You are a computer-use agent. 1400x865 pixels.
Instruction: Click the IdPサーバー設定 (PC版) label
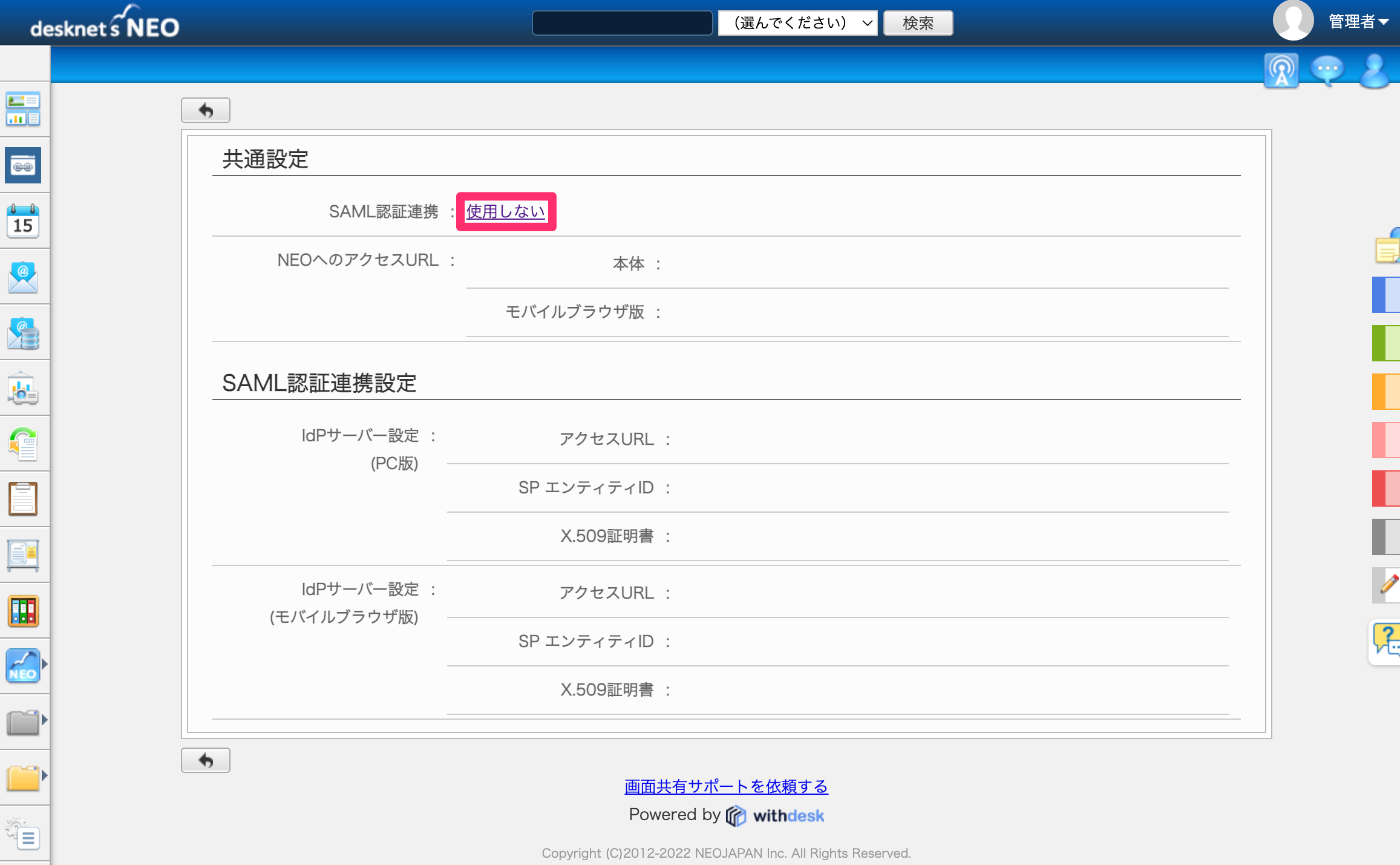360,449
